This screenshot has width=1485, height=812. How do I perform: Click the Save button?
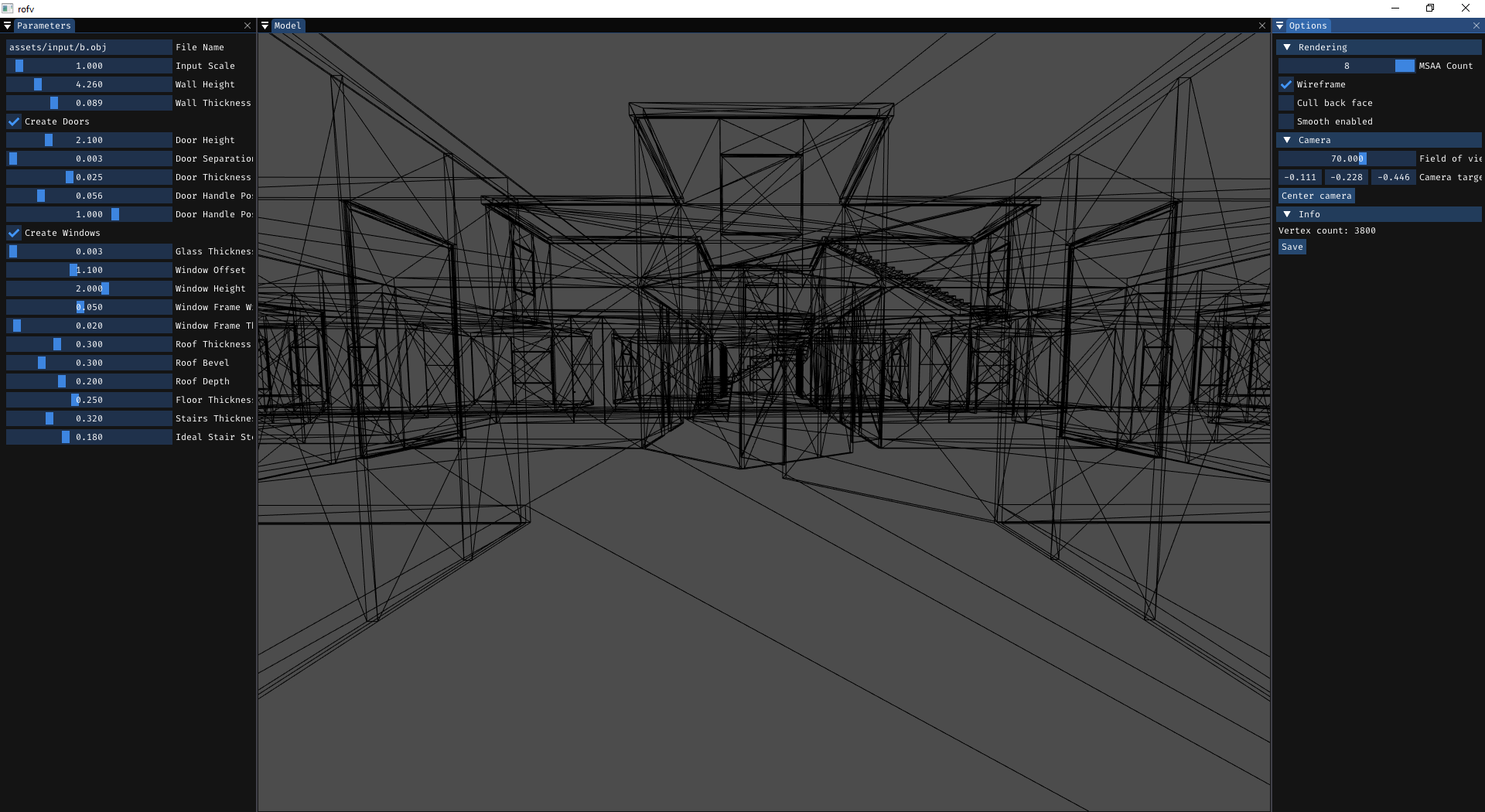tap(1292, 247)
